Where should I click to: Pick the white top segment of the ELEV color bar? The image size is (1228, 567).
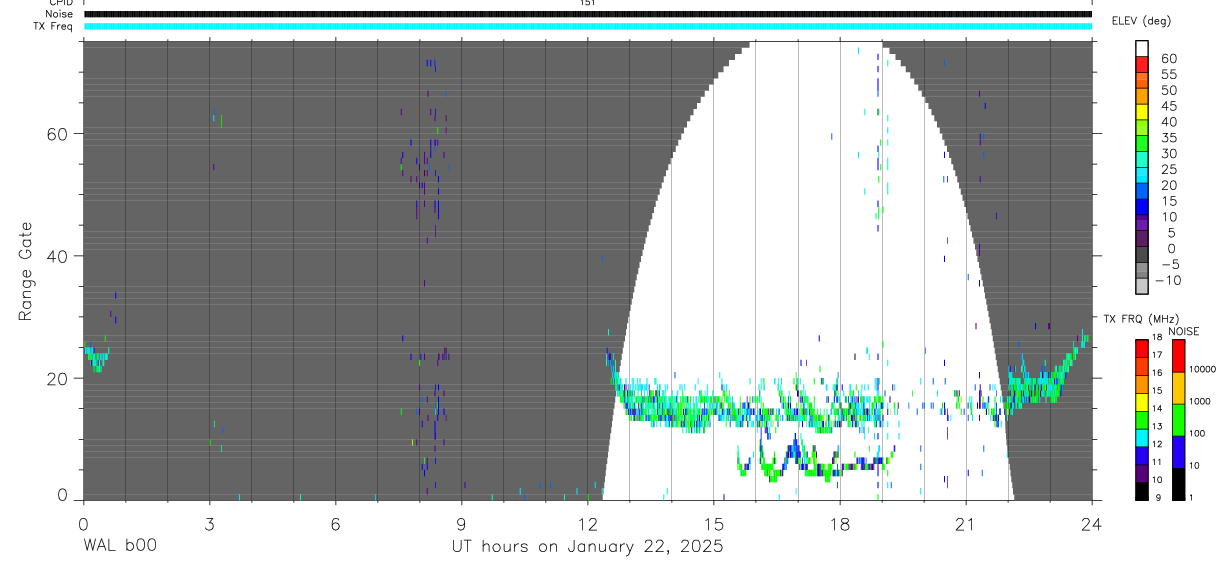[1142, 49]
